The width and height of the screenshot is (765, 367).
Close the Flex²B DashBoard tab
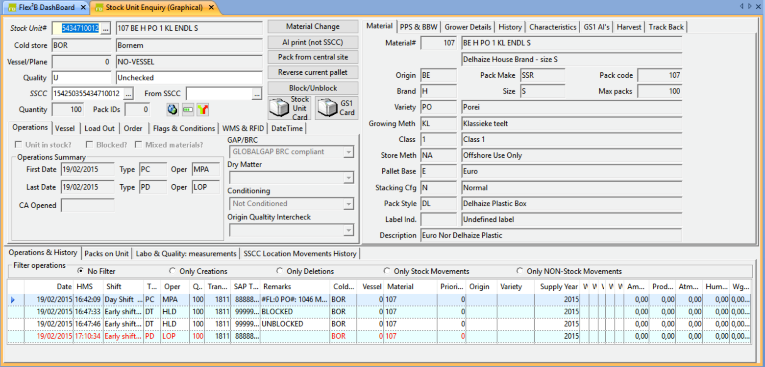tap(82, 7)
